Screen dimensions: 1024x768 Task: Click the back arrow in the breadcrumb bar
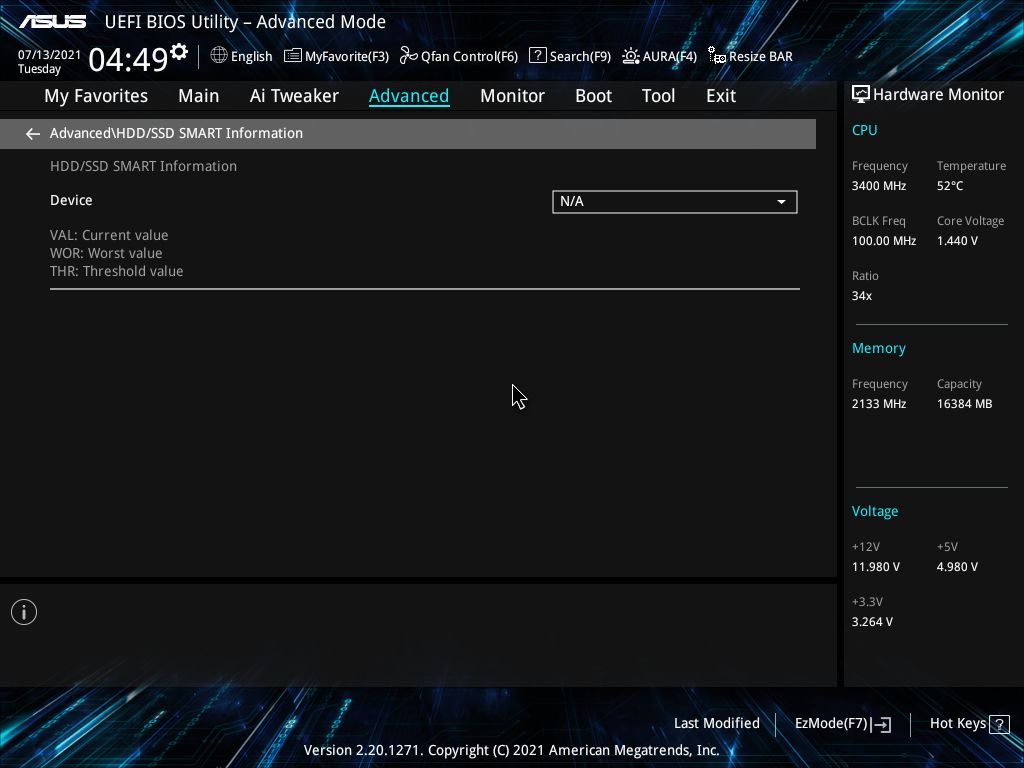(33, 134)
